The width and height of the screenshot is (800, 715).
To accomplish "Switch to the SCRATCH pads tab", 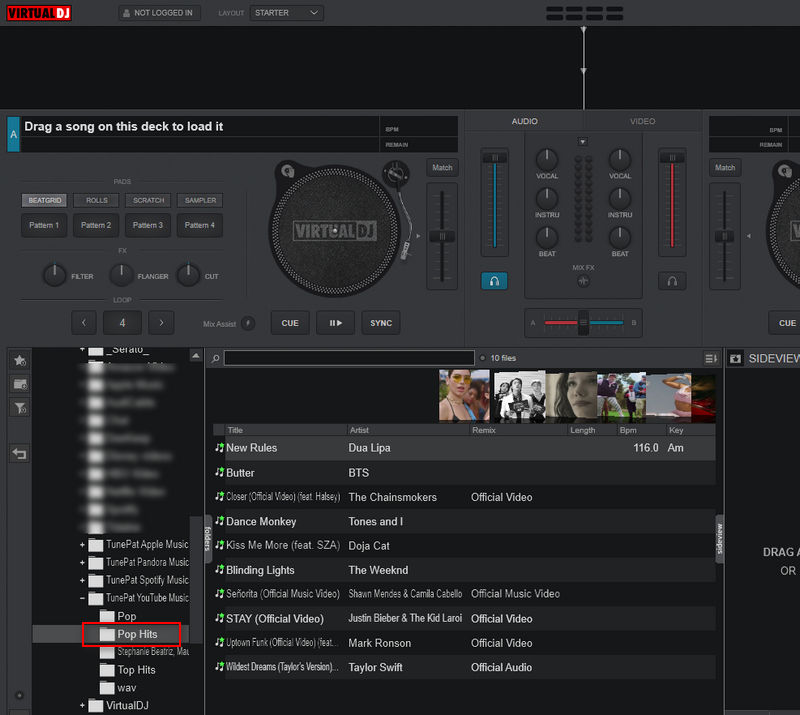I will point(147,200).
